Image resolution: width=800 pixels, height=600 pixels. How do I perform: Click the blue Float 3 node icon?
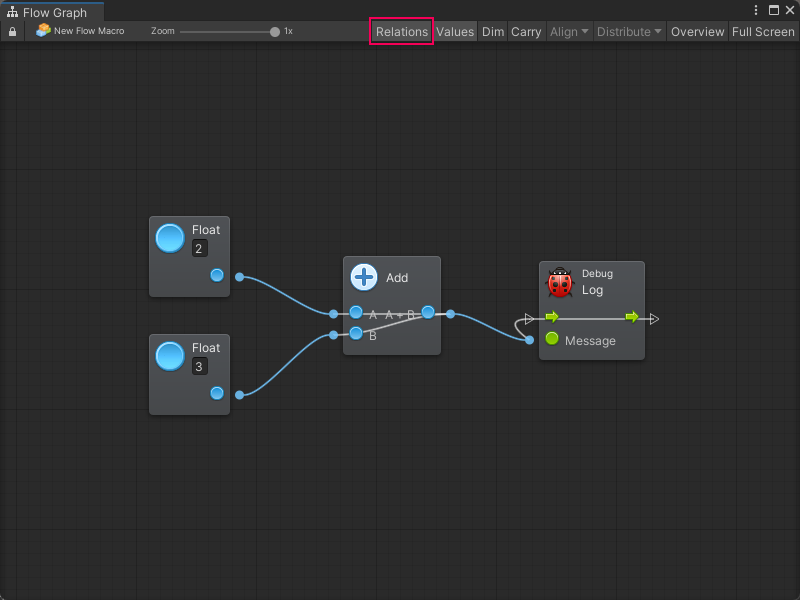click(x=170, y=356)
